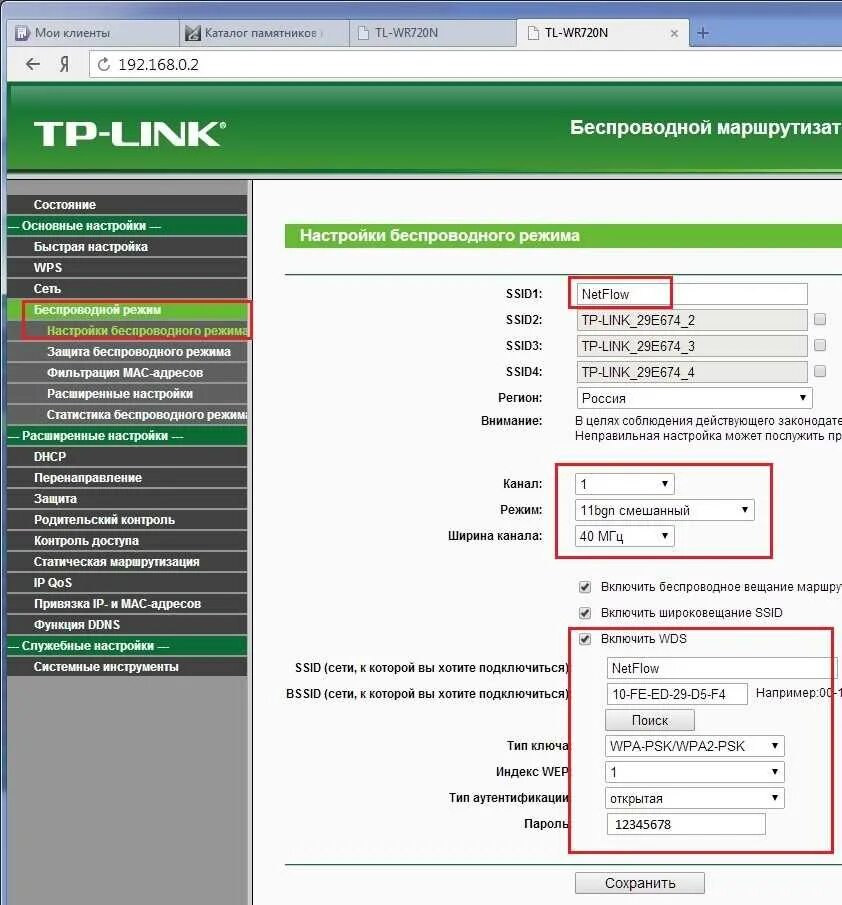Open Статическая маршрутизация menu item
842x905 pixels.
[127, 562]
